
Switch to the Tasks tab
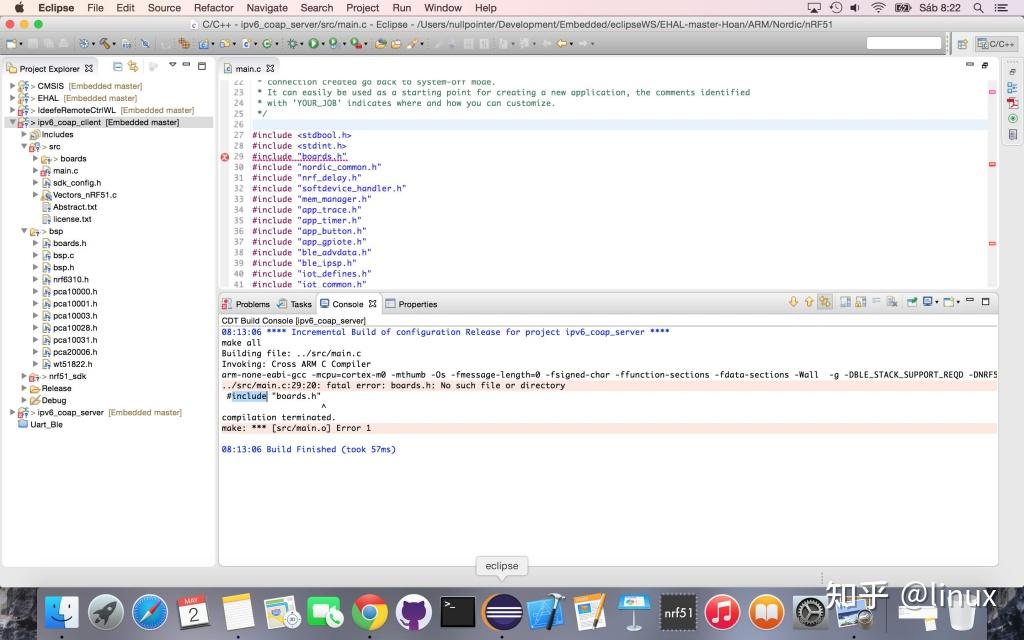pyautogui.click(x=295, y=304)
